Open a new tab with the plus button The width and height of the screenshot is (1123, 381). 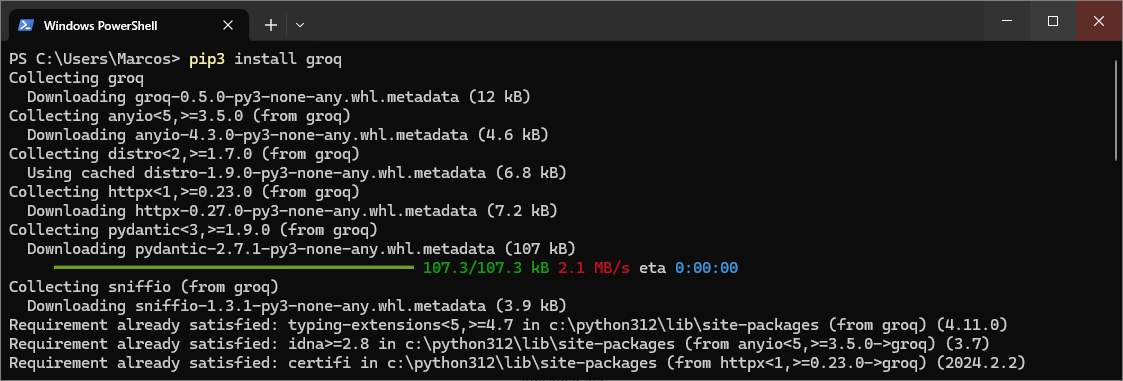point(271,25)
